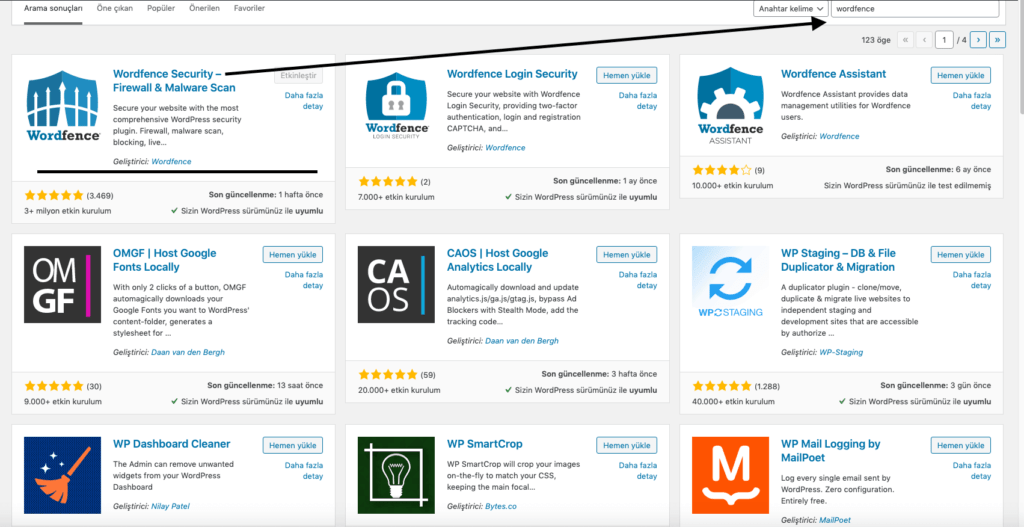Go to next results page arrow
The height and width of the screenshot is (527, 1024).
978,40
